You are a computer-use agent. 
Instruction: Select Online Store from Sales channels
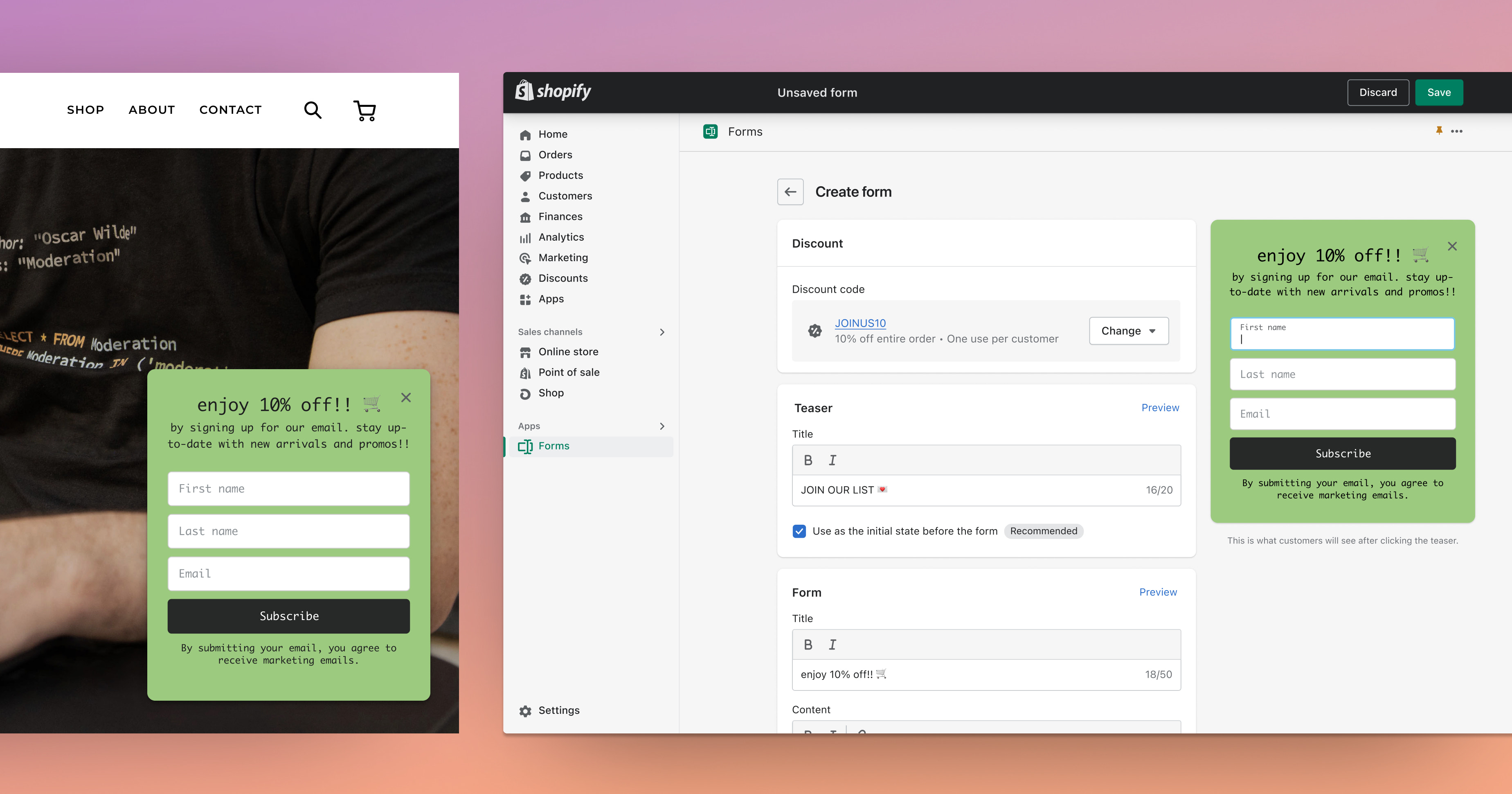(567, 351)
